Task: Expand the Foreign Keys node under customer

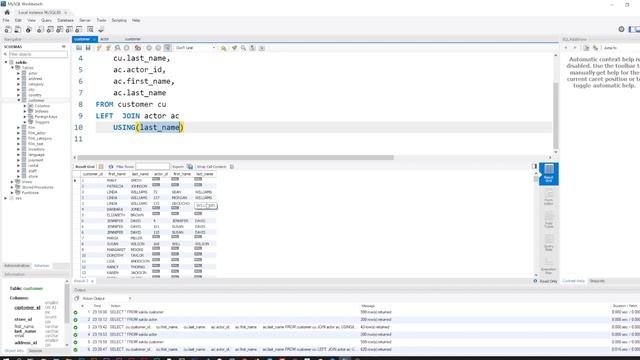Action: point(24,117)
